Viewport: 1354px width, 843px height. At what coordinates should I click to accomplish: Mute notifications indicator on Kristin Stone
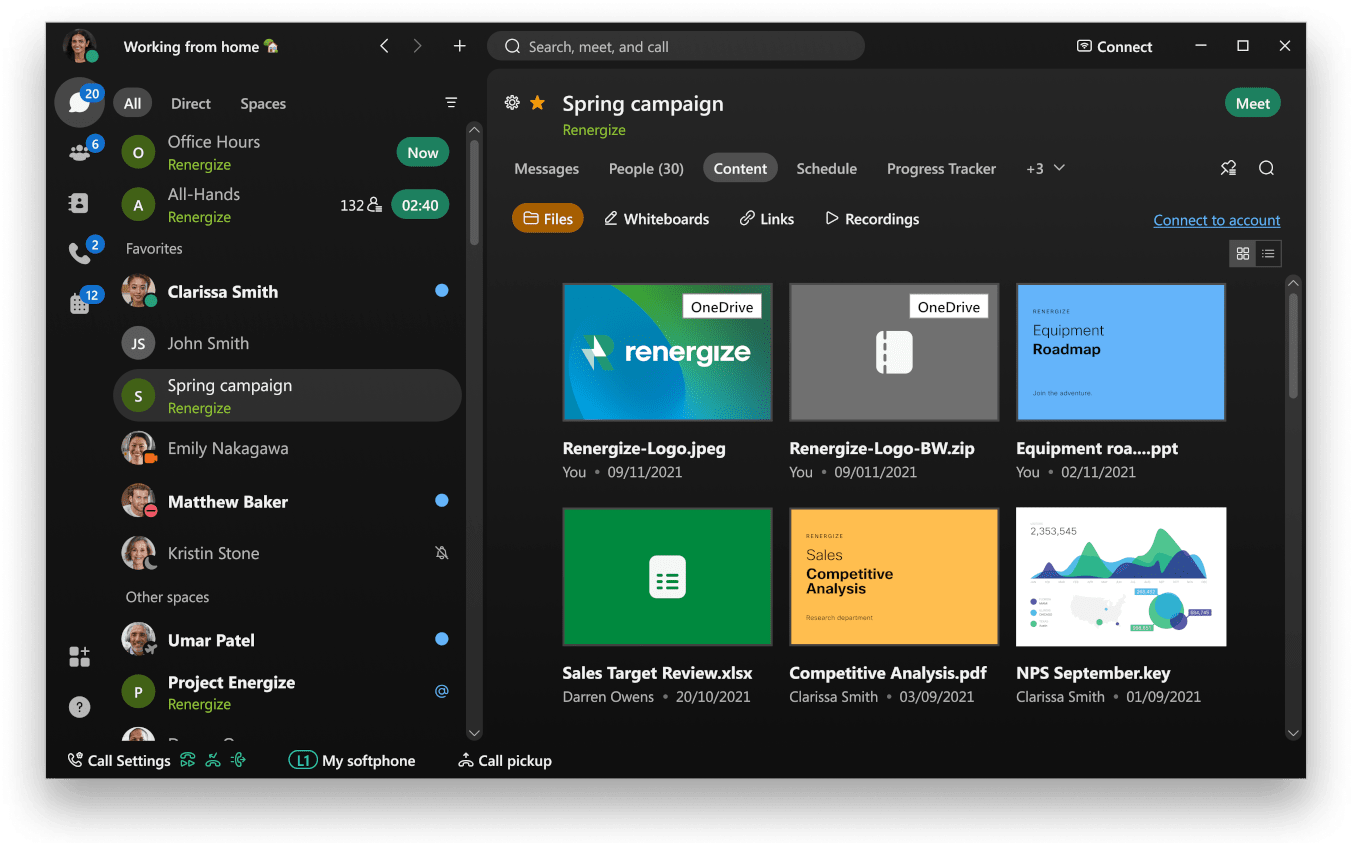click(x=442, y=553)
